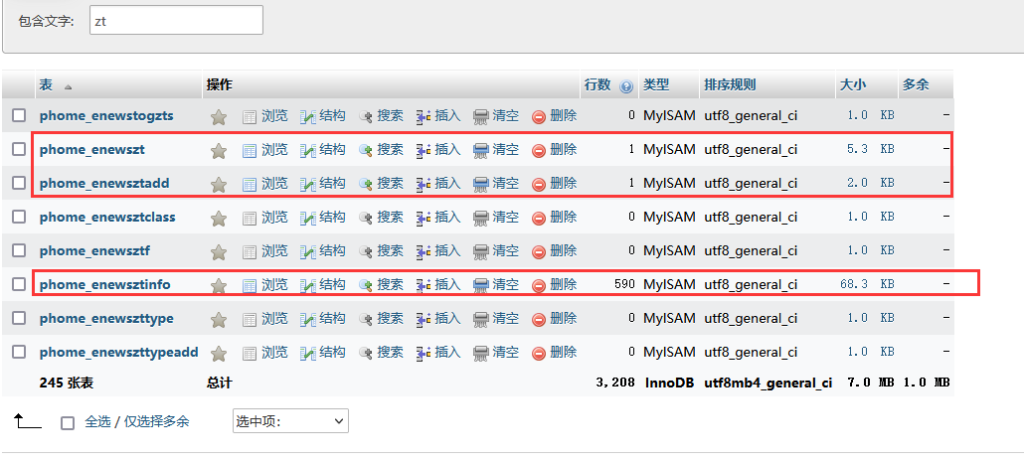This screenshot has height=461, width=1024.
Task: Structure icon for phome_enewsztadd
Action: pos(308,185)
